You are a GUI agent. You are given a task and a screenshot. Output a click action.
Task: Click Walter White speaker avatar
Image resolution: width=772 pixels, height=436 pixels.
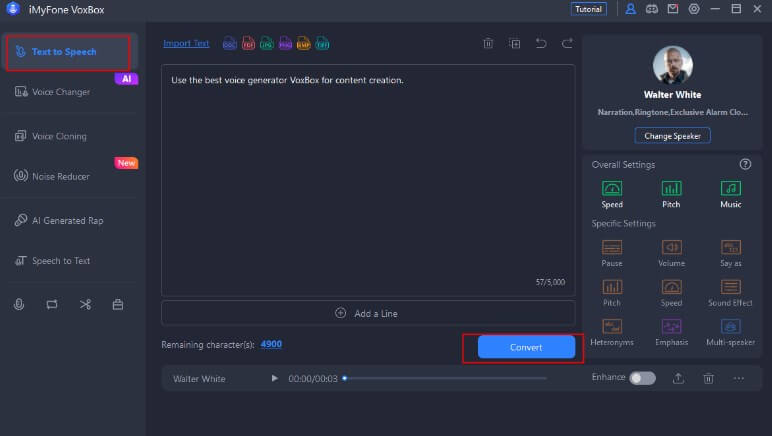(x=673, y=65)
